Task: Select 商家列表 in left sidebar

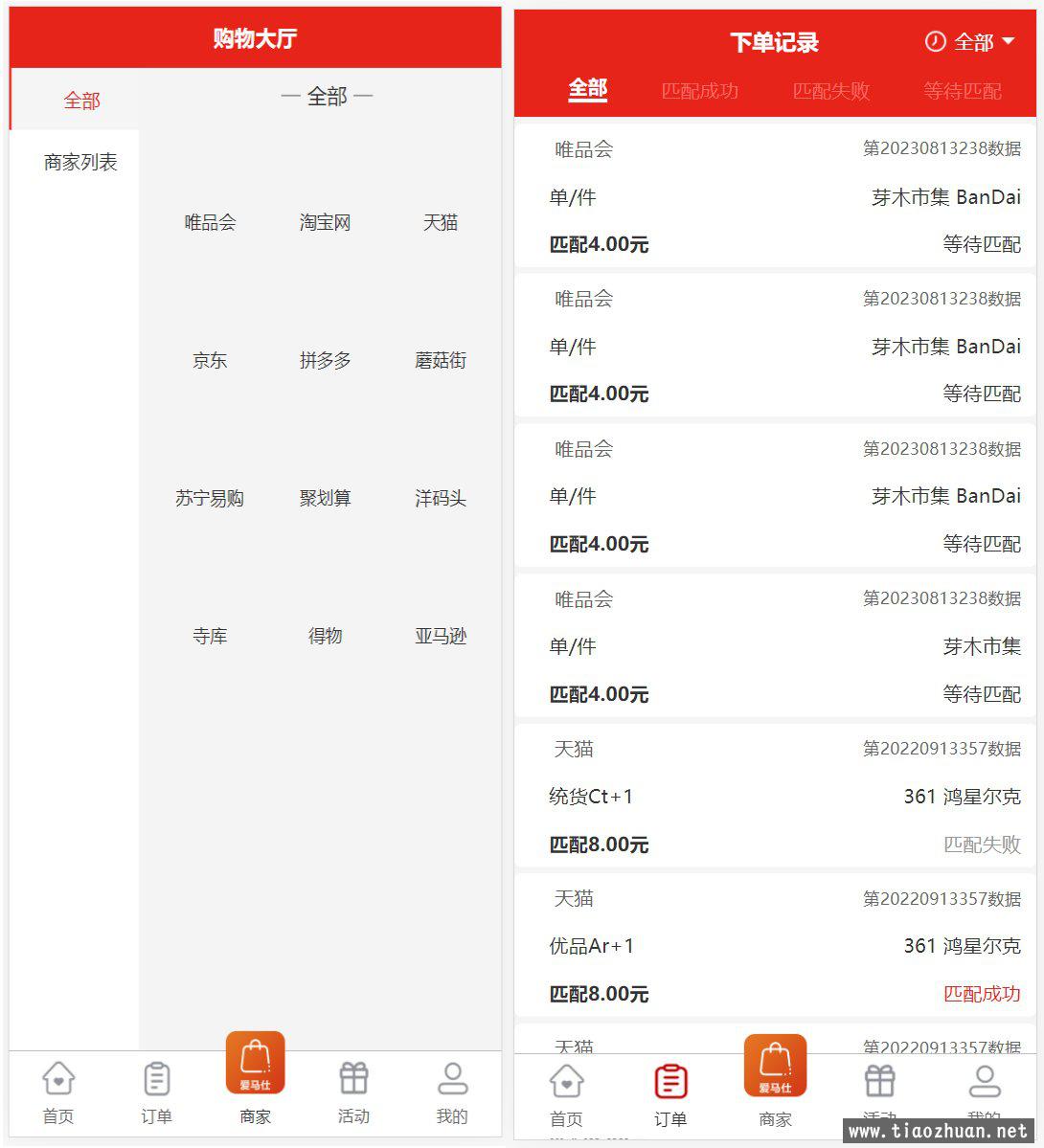Action: [80, 162]
